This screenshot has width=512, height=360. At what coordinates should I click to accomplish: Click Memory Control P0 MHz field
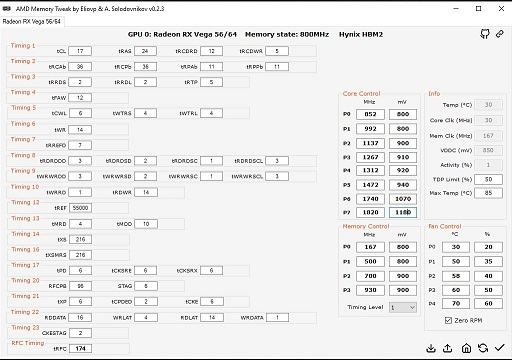(370, 247)
